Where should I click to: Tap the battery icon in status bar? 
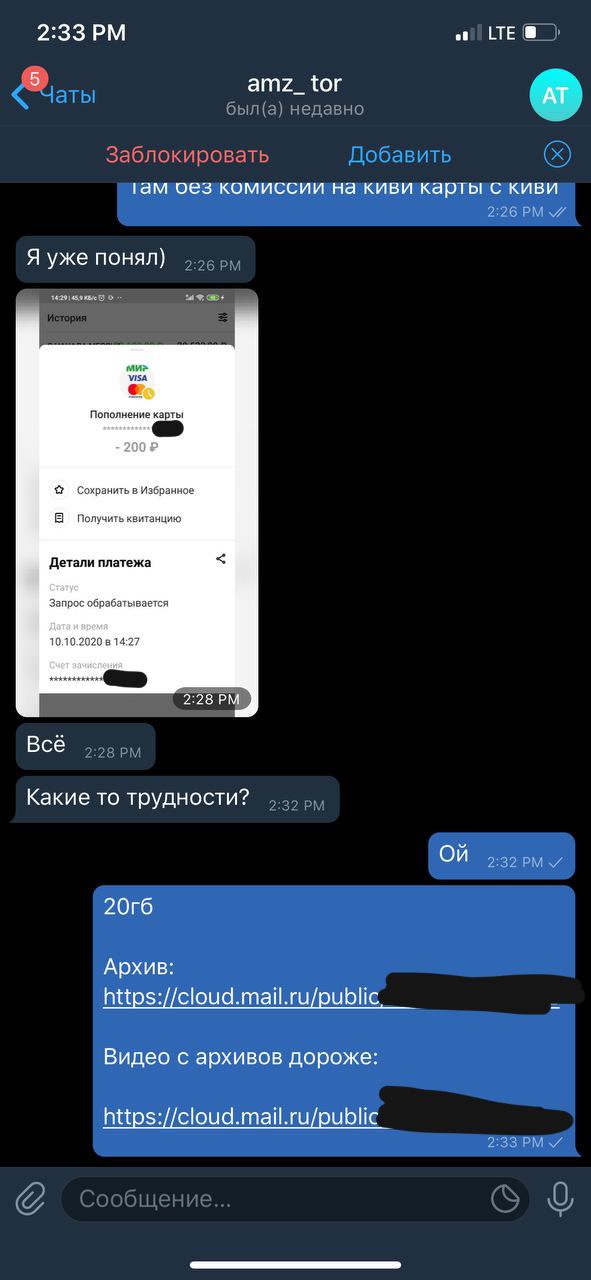point(541,33)
